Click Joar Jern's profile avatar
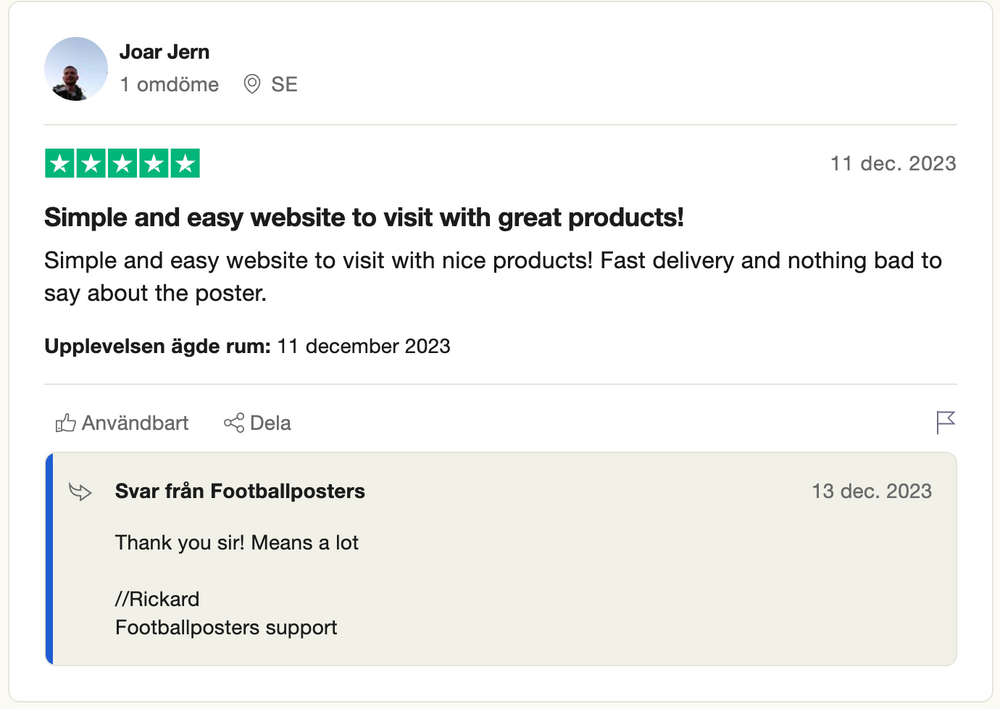This screenshot has height=709, width=1000. (x=76, y=69)
